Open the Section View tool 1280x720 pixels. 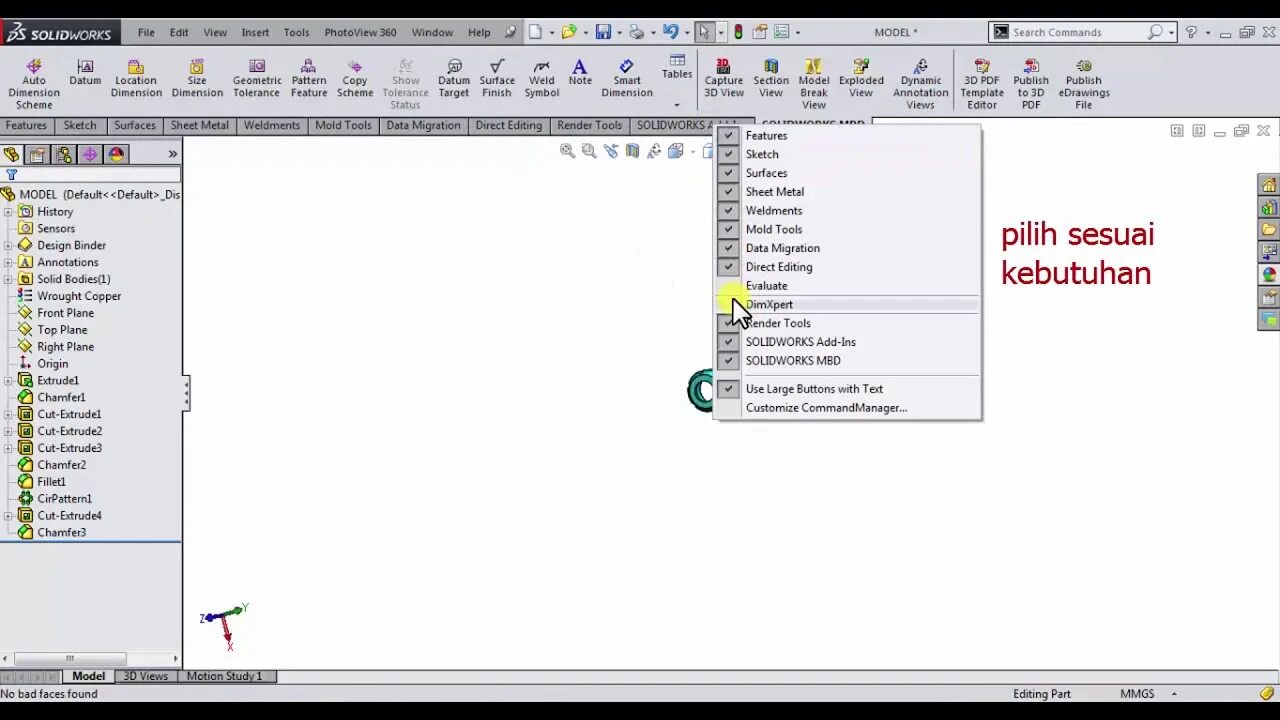771,78
